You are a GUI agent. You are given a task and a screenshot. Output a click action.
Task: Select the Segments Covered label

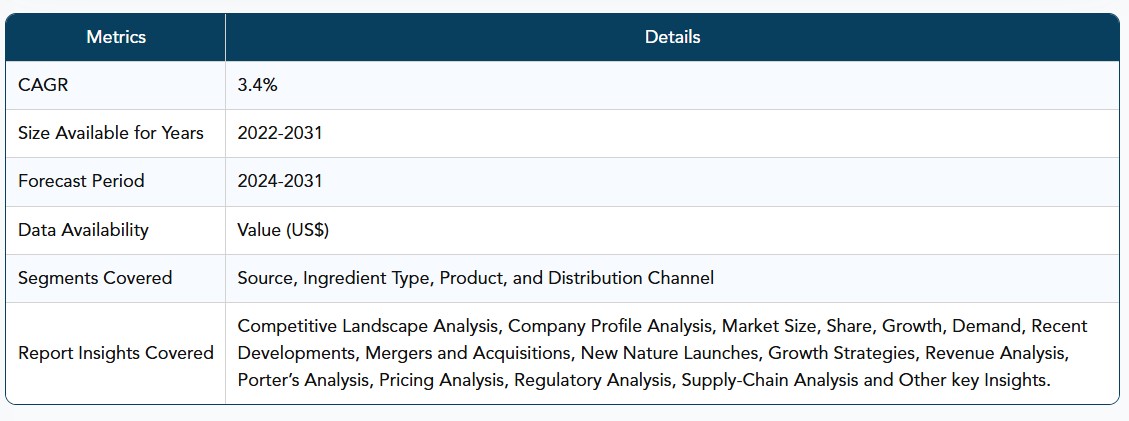pos(95,278)
